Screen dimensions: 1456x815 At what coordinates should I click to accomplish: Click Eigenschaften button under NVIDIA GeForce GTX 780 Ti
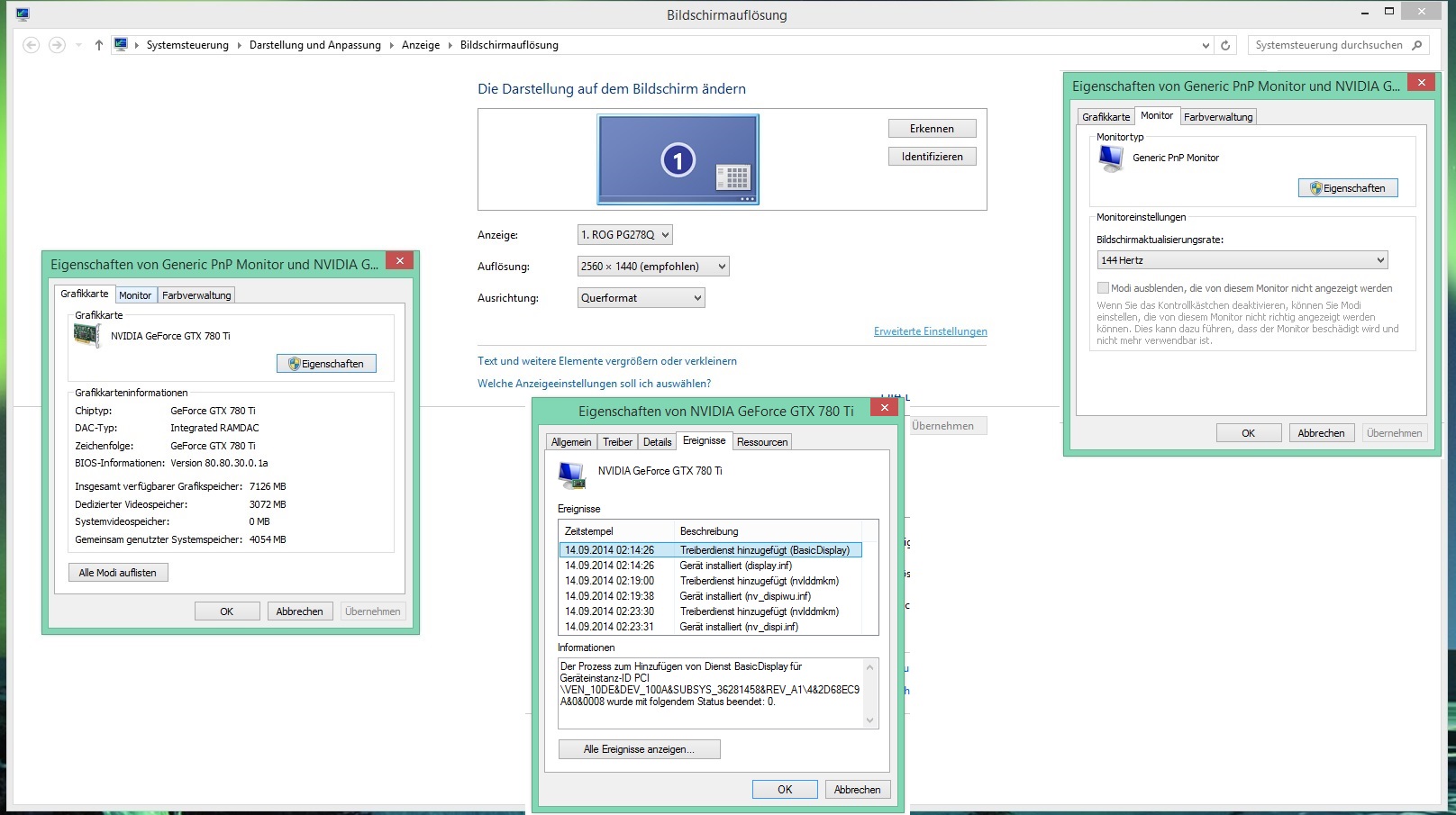(326, 364)
